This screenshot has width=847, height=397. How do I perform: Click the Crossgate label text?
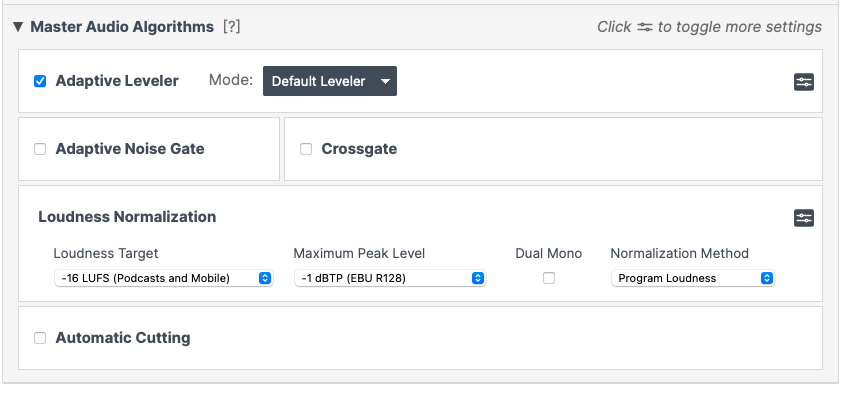[359, 149]
